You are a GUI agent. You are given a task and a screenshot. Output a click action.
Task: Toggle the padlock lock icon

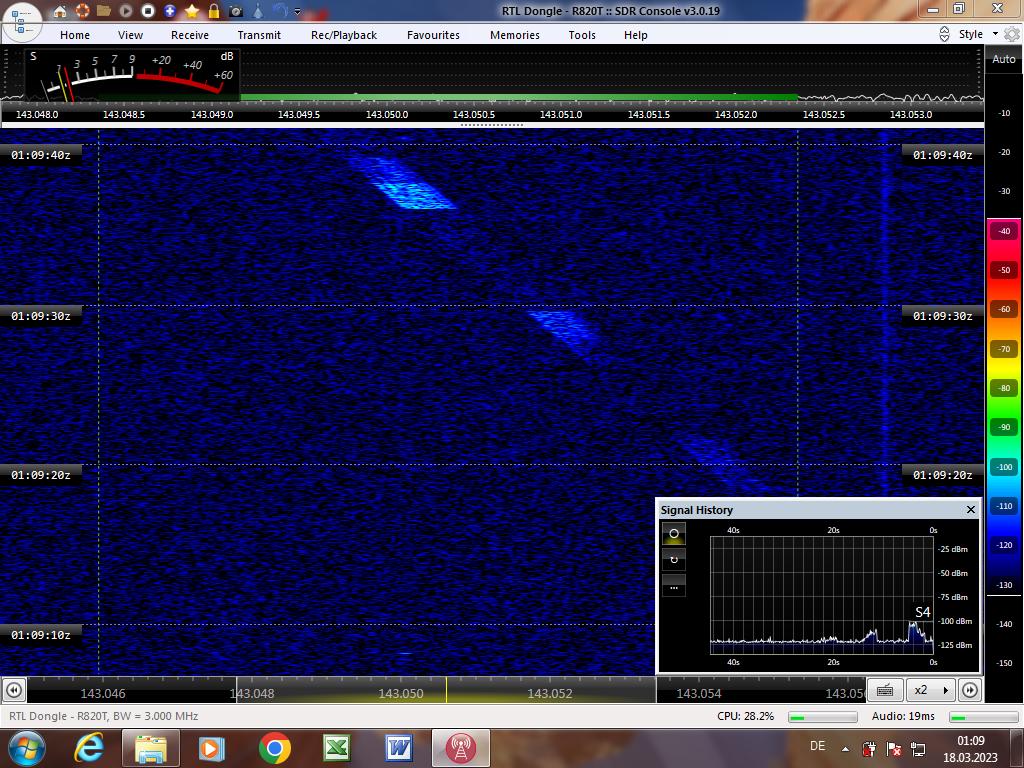214,11
